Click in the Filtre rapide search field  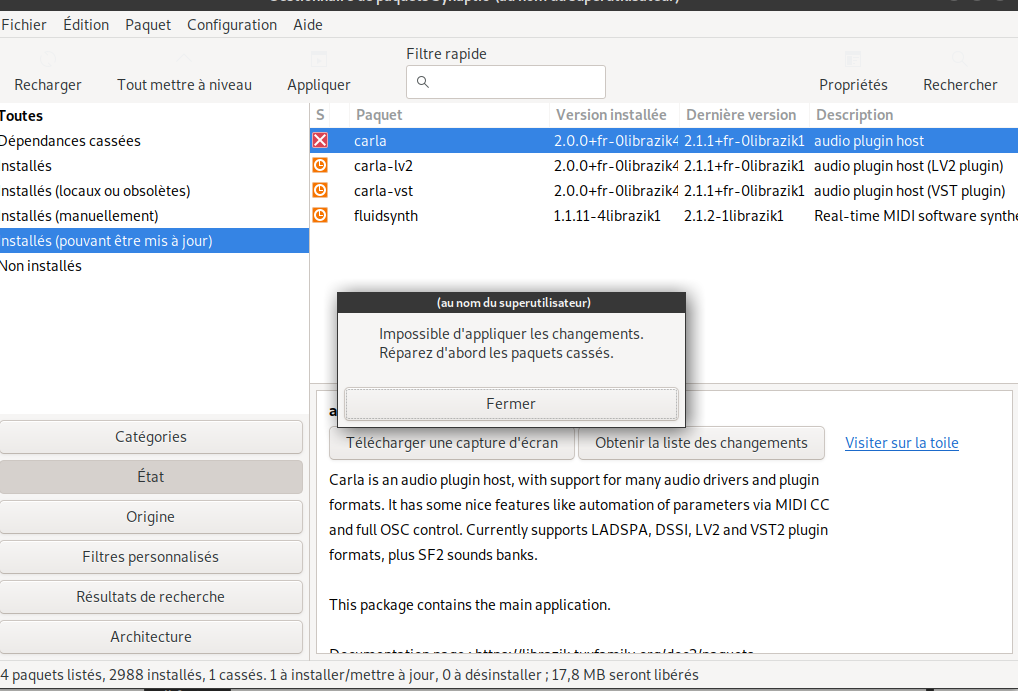pos(506,82)
